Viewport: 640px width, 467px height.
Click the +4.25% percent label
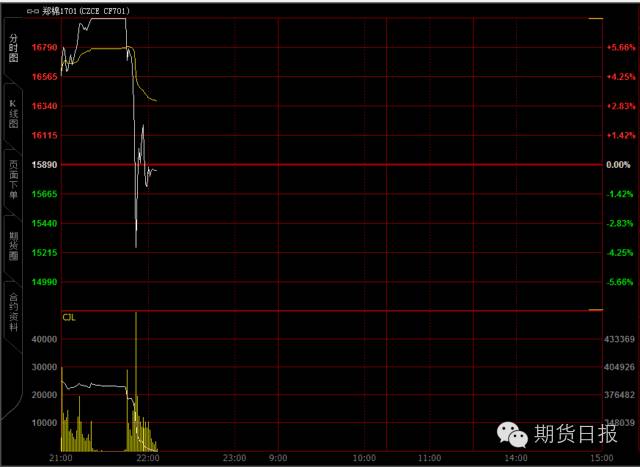pos(621,77)
